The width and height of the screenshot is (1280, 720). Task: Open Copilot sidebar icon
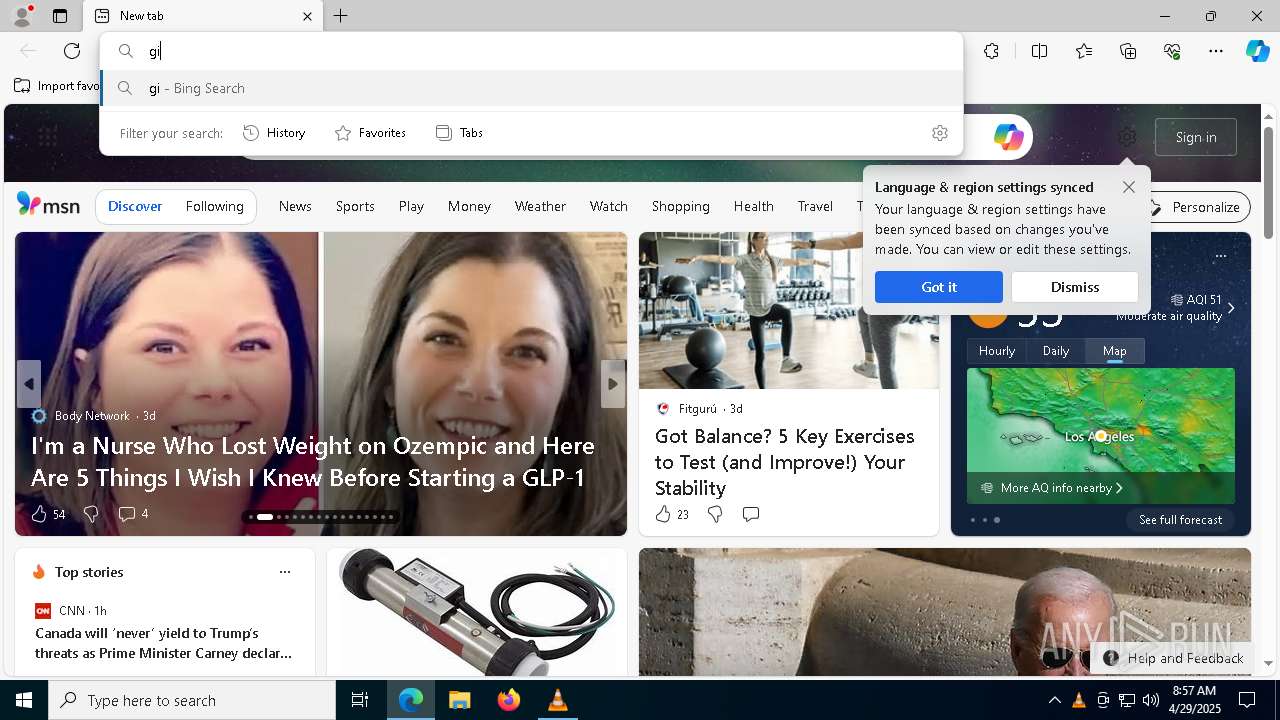point(1257,51)
